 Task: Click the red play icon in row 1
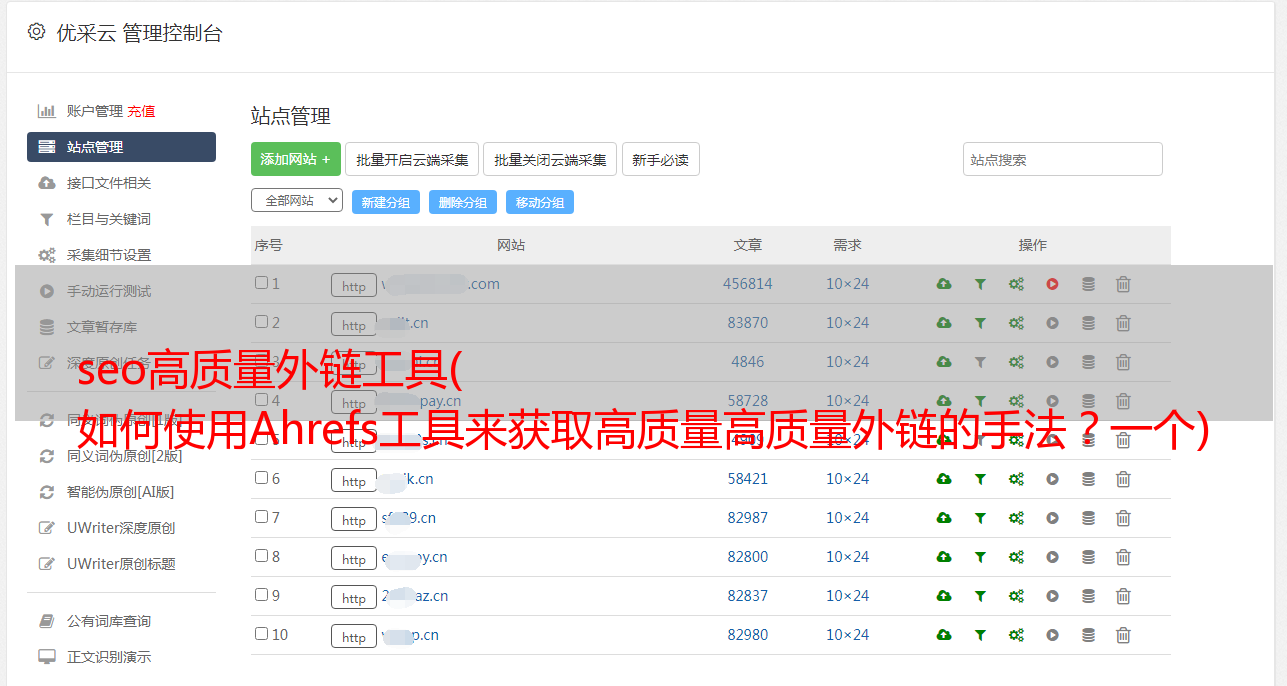pos(1052,284)
